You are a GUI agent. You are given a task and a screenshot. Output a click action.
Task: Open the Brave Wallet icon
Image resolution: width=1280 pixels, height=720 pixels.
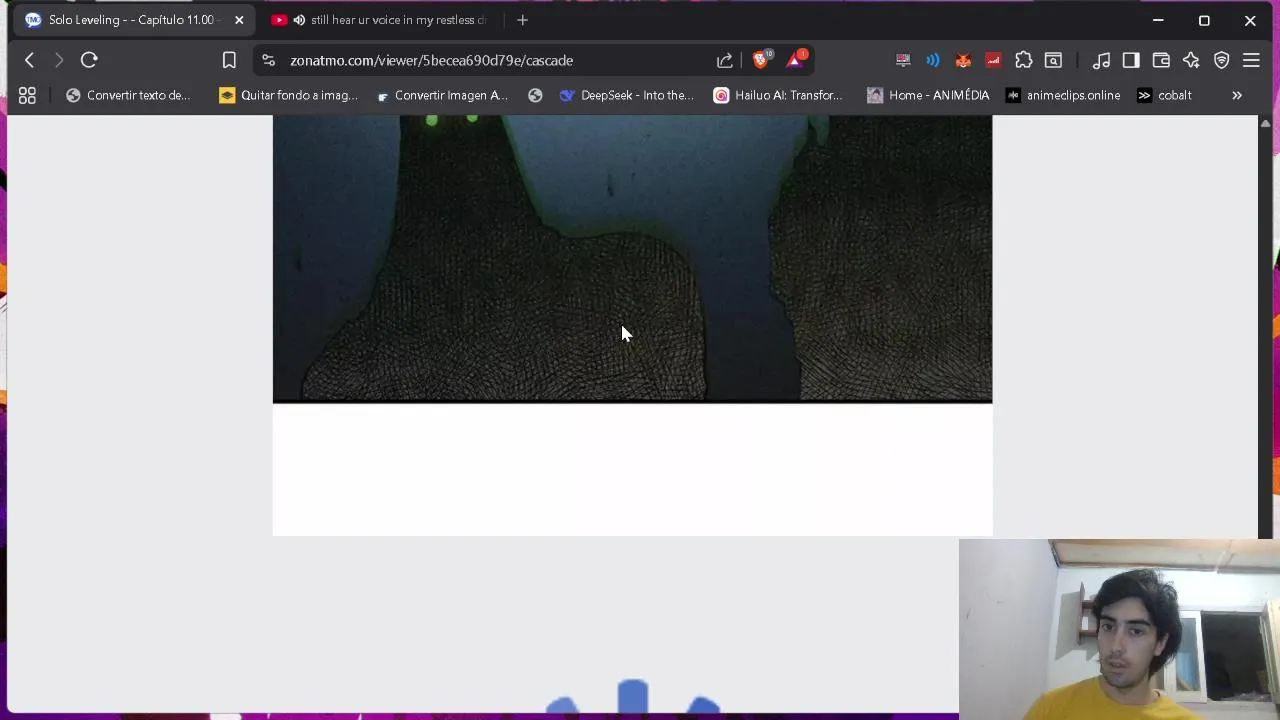(1161, 60)
